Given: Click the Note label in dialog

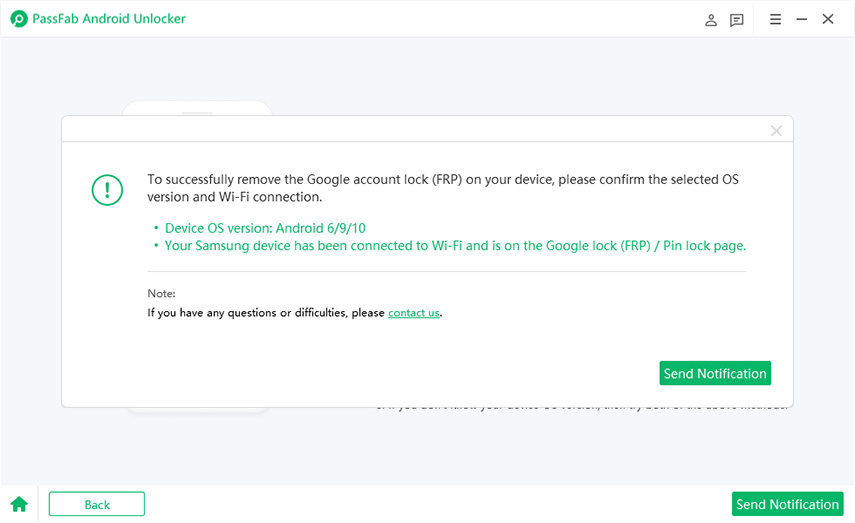Looking at the screenshot, I should pos(161,294).
